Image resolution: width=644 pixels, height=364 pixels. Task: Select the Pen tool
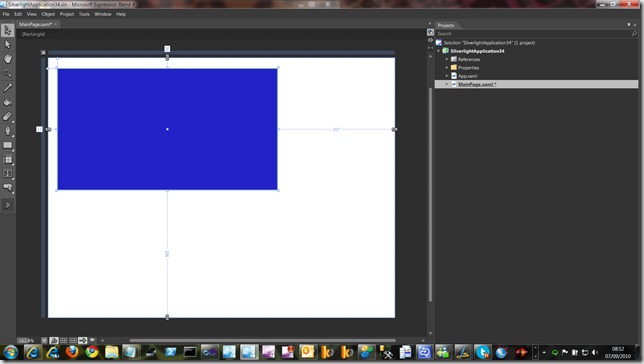coord(7,131)
